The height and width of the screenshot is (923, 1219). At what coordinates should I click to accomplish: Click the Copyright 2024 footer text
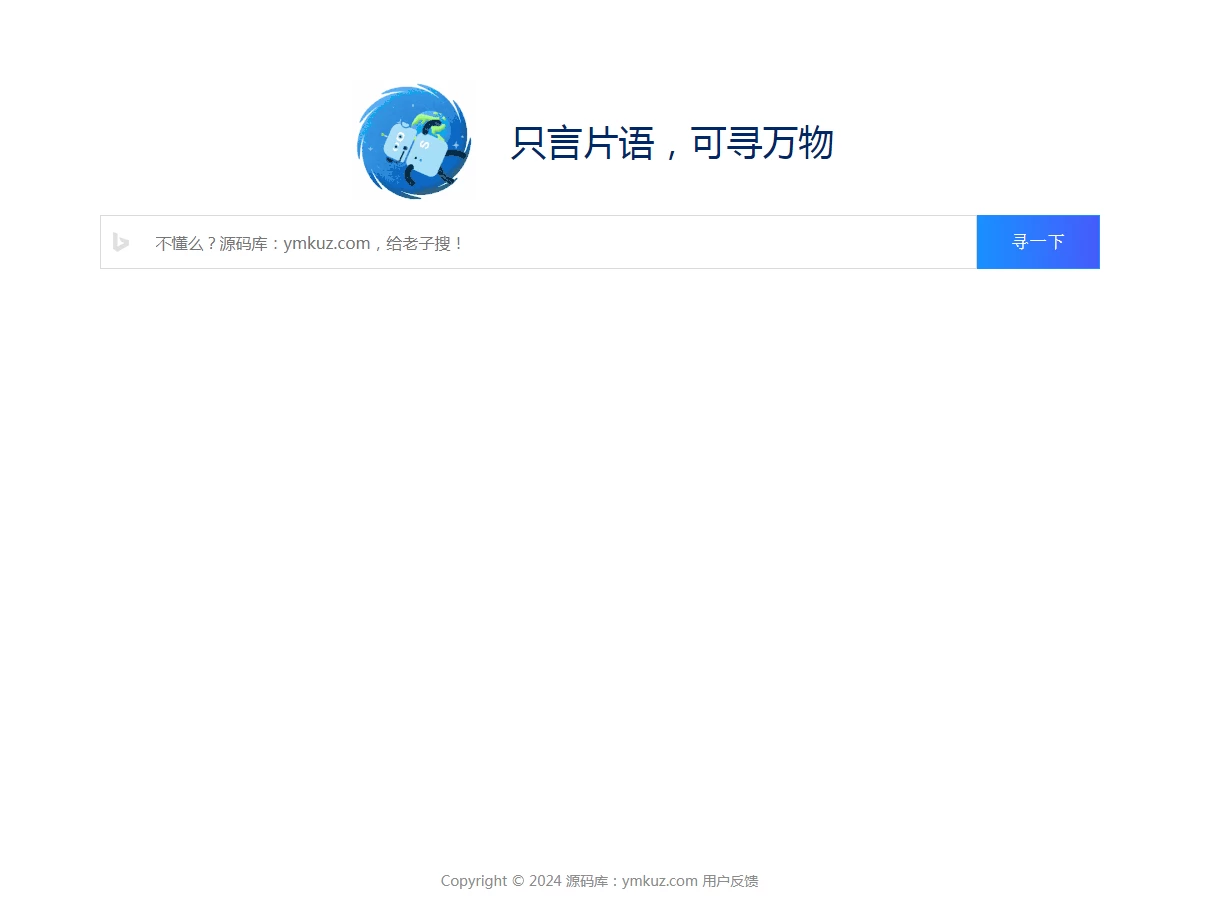pyautogui.click(x=500, y=881)
